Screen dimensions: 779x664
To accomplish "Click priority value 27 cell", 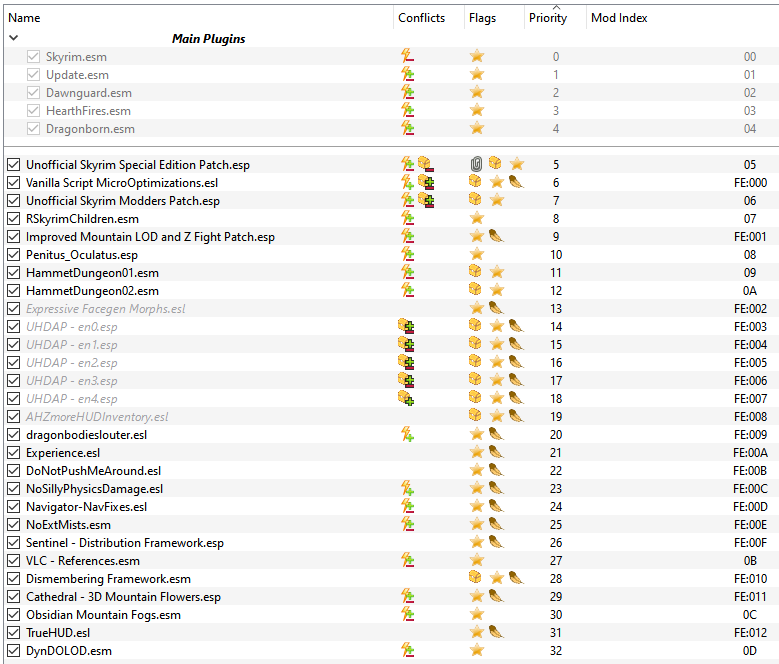I will 556,561.
